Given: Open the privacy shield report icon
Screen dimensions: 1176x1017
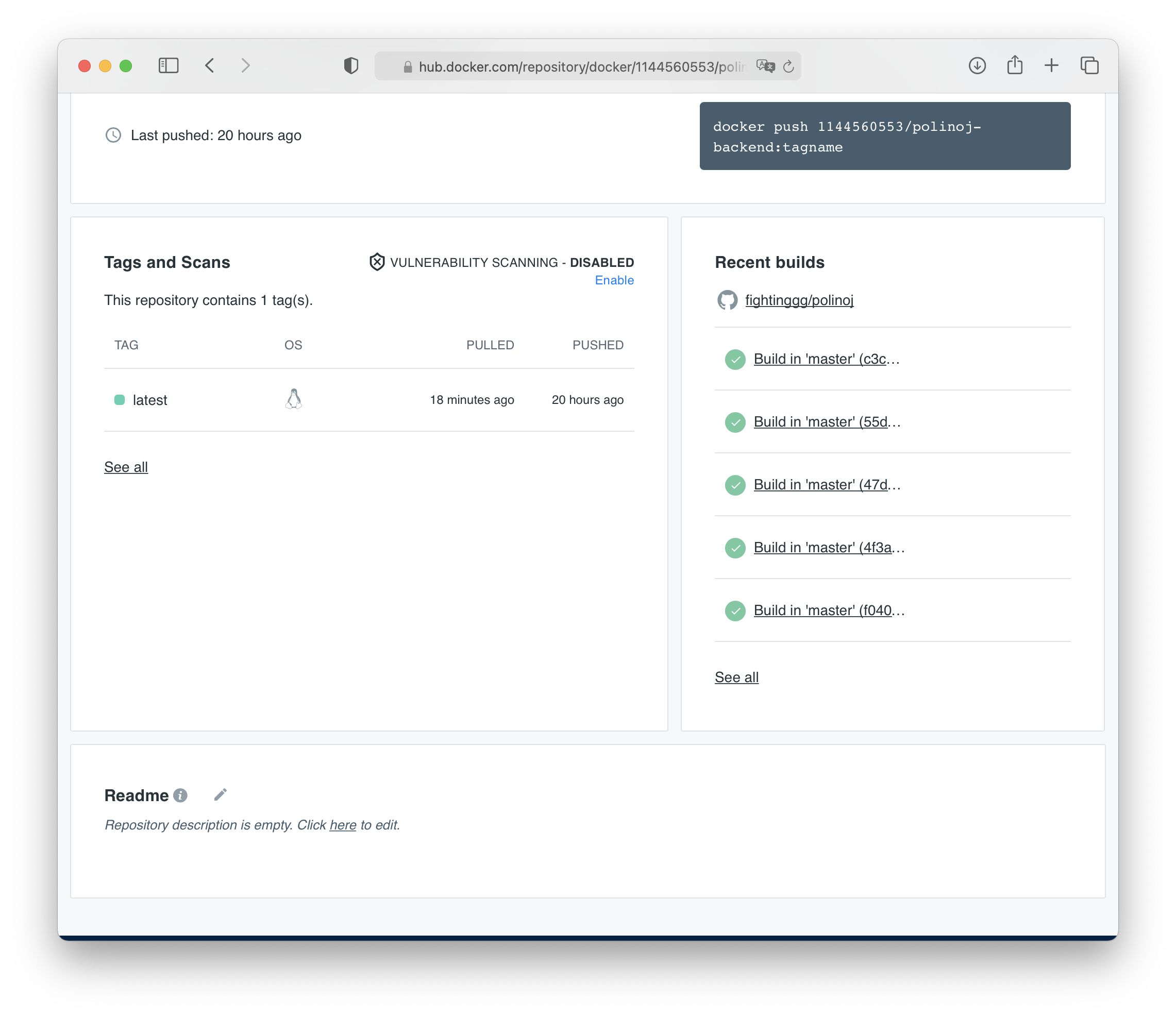Looking at the screenshot, I should (x=351, y=66).
